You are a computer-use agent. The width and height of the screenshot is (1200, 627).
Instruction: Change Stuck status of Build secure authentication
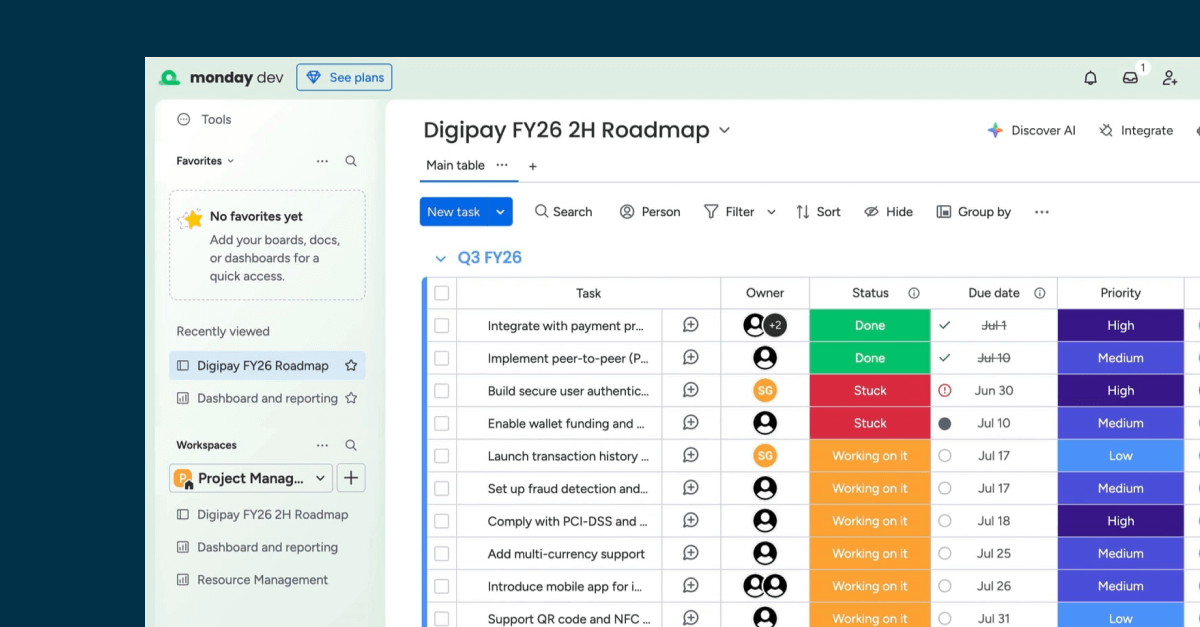point(870,391)
